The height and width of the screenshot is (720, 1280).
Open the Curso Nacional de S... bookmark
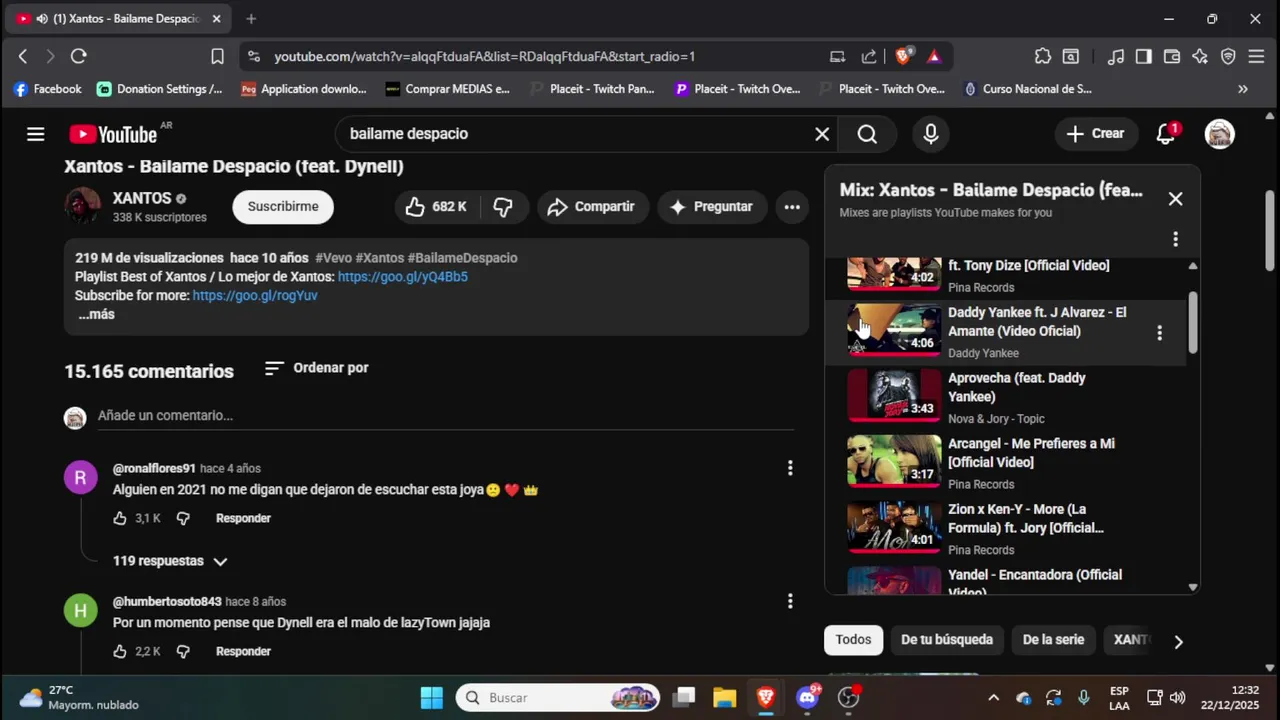(x=1027, y=89)
